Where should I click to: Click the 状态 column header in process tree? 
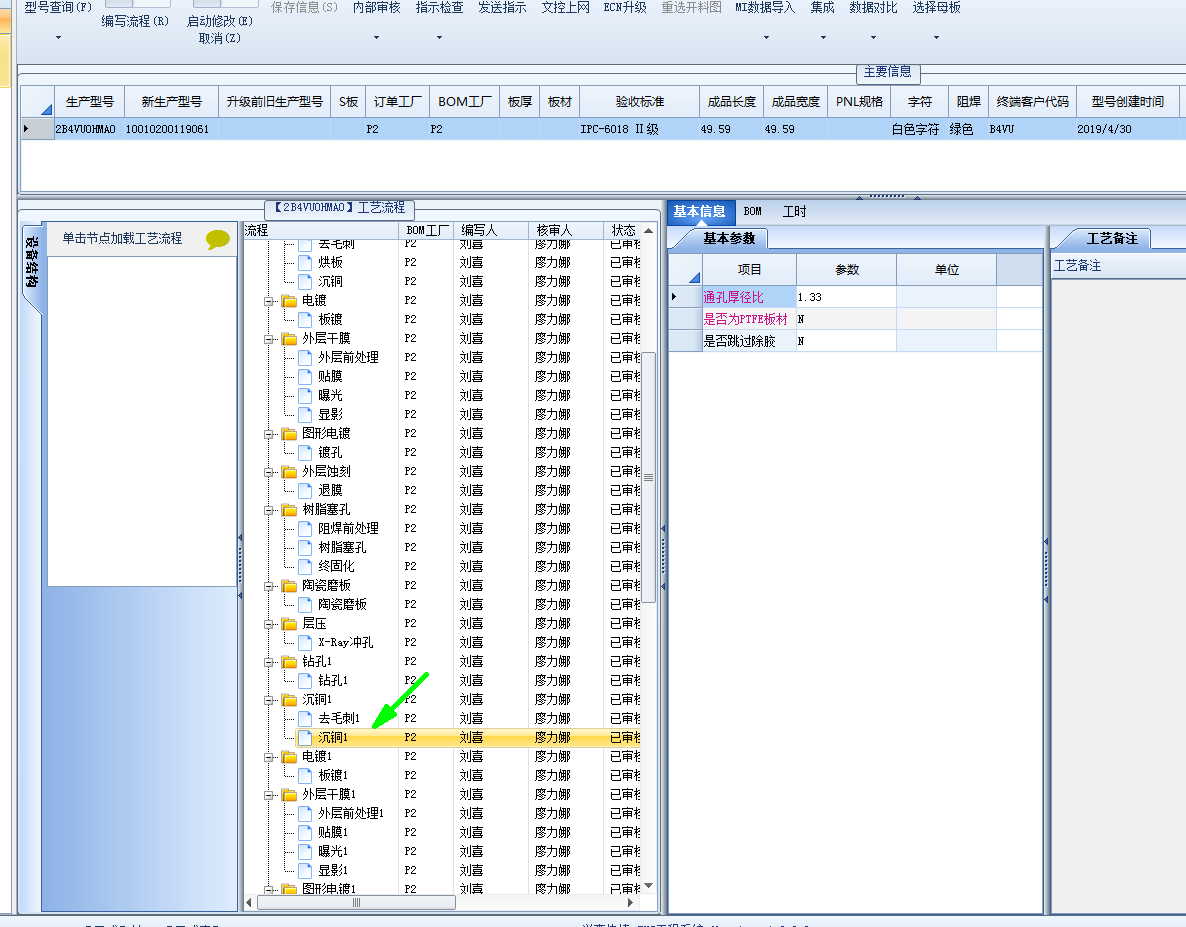click(x=623, y=230)
